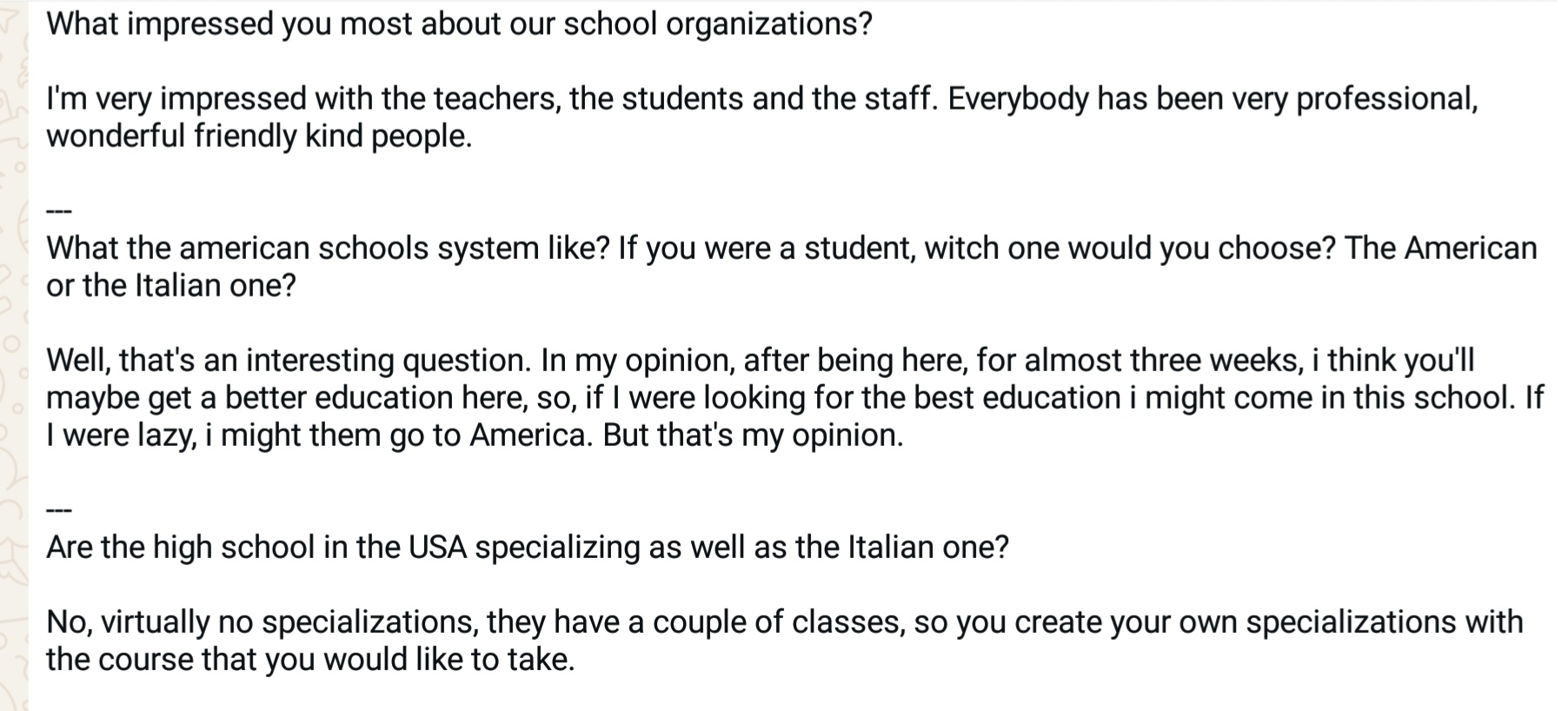Click the text "or the Italian one?"
Screen dimensions: 1568x711
171,286
